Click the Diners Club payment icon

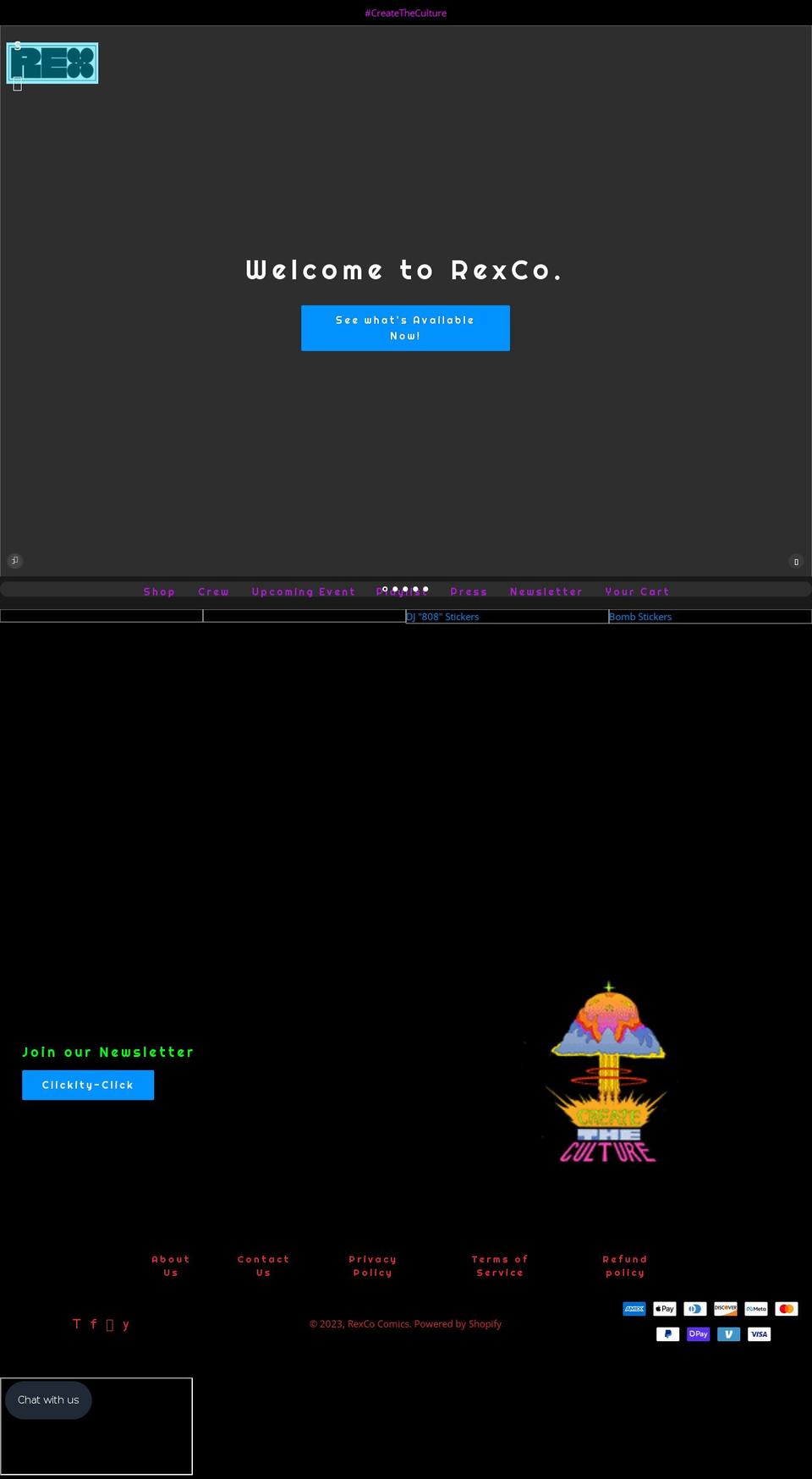[695, 1309]
